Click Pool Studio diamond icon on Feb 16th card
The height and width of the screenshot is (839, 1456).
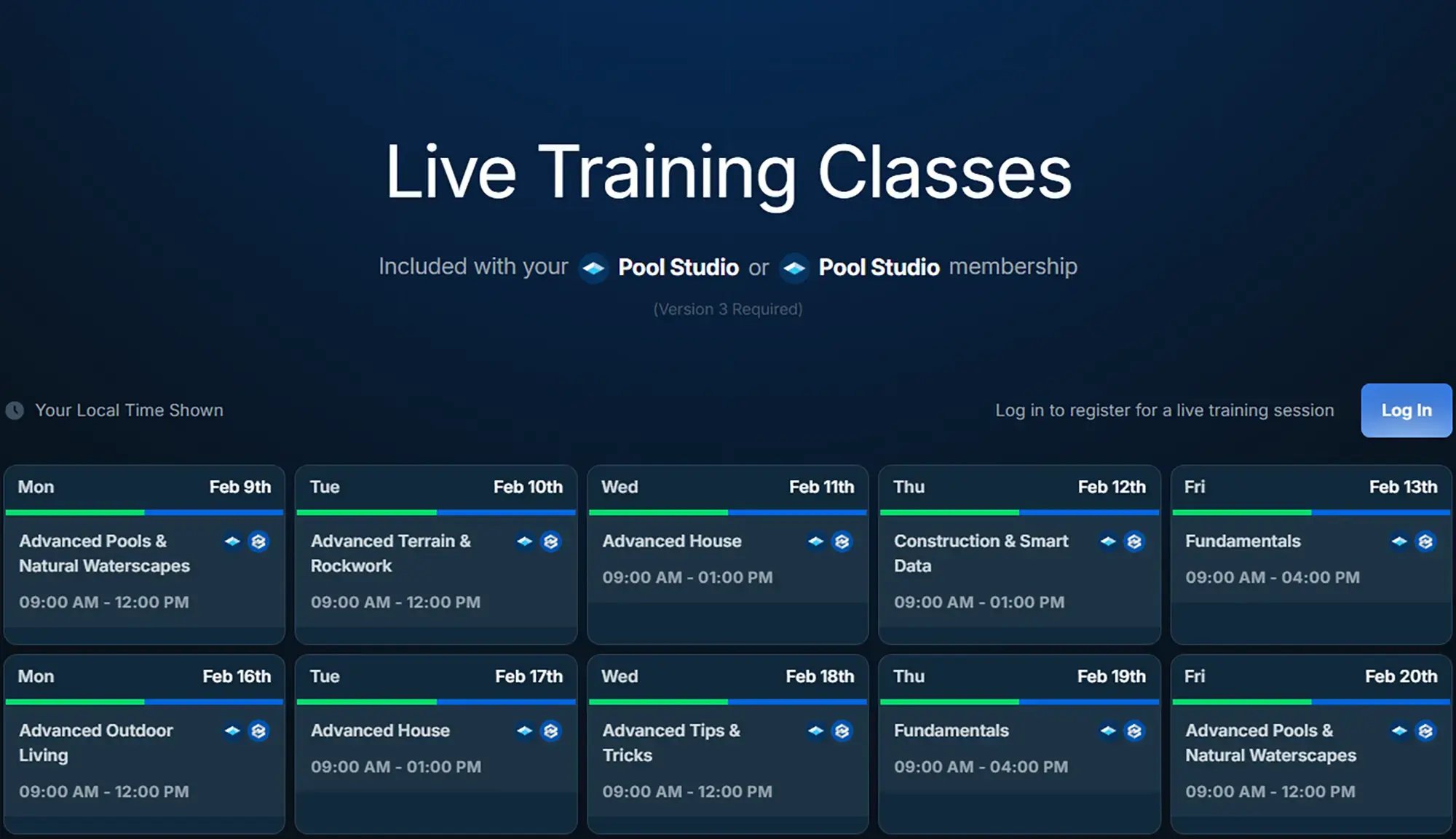click(x=232, y=731)
